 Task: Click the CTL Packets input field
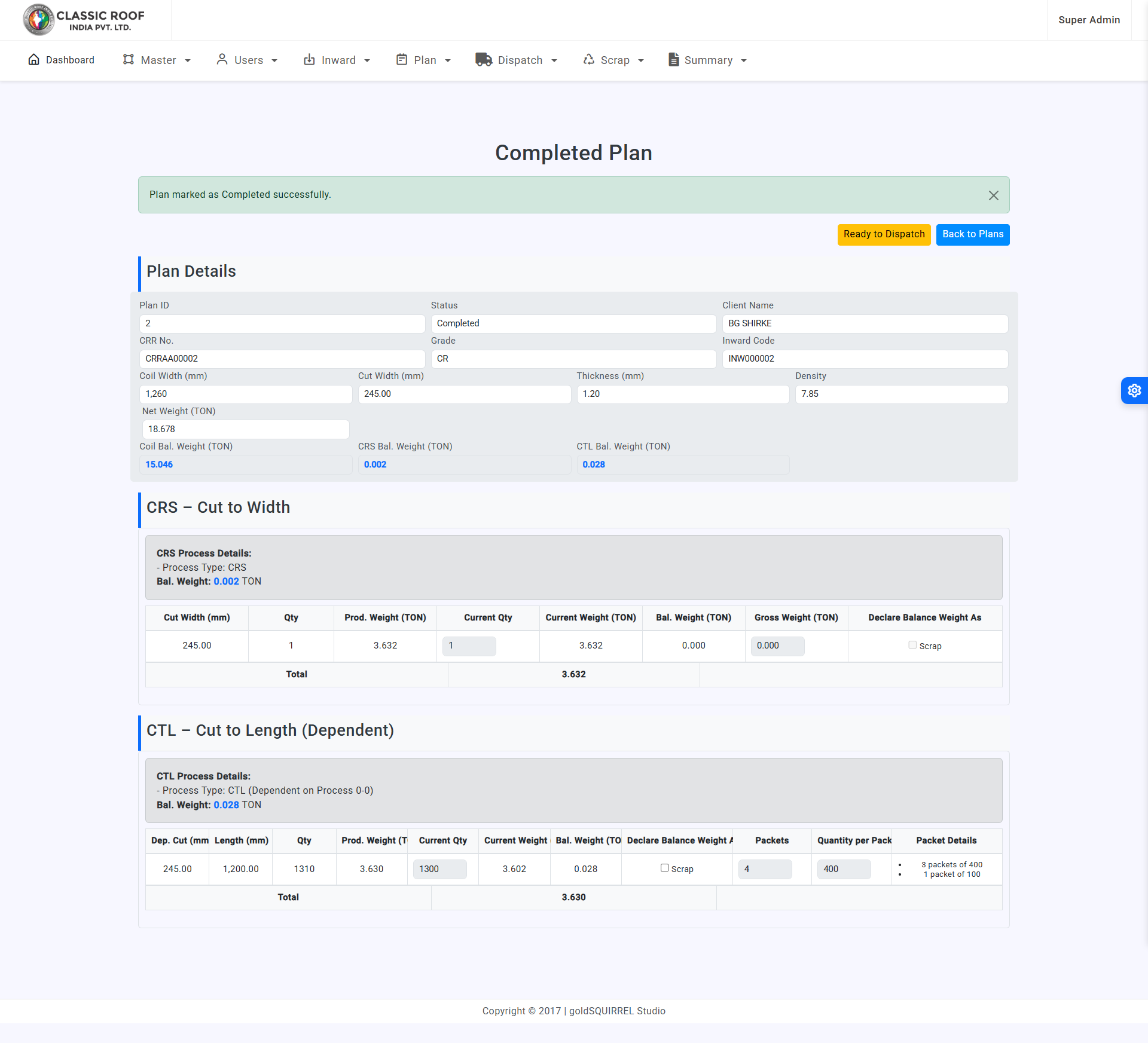pyautogui.click(x=765, y=869)
